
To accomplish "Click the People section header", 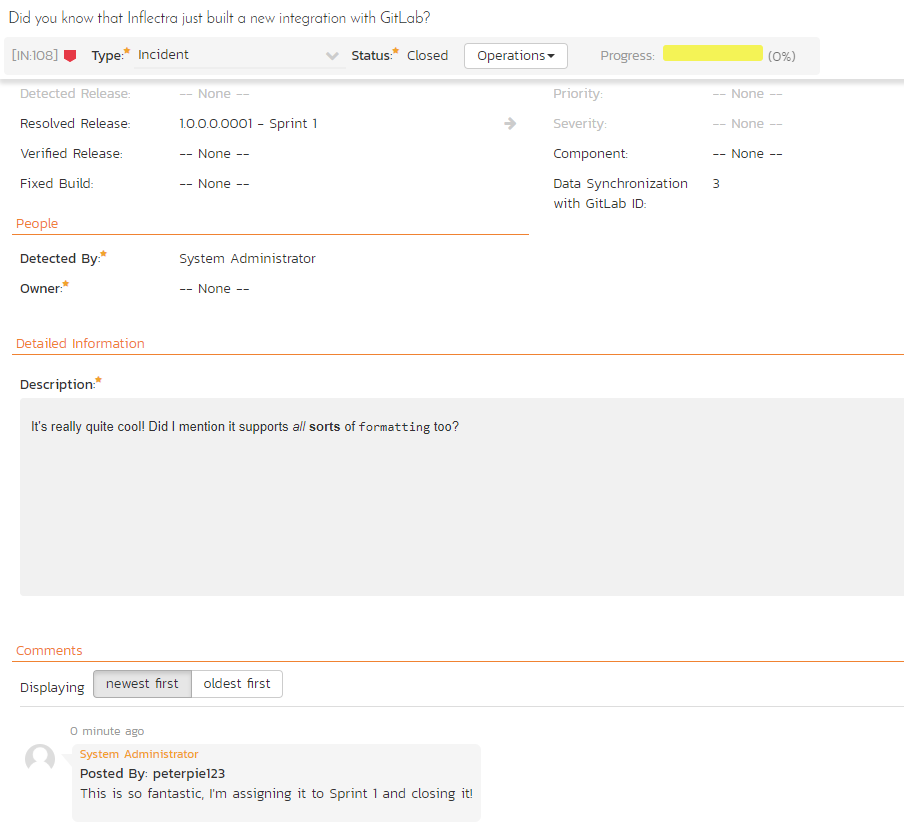I will pyautogui.click(x=37, y=224).
